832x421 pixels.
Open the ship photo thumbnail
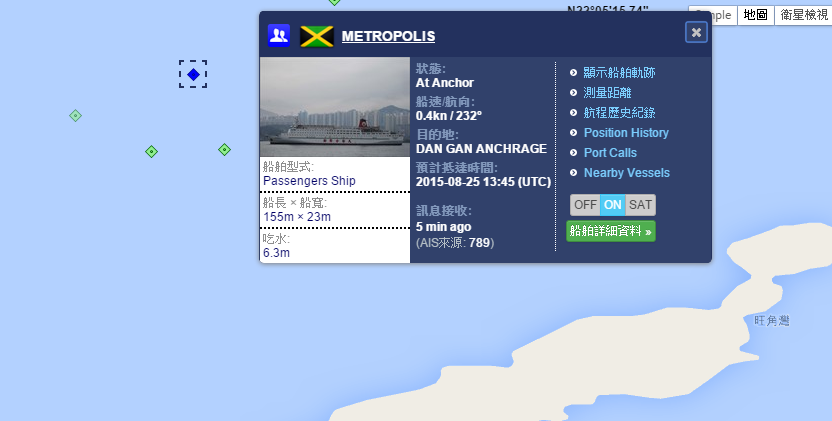[x=335, y=107]
